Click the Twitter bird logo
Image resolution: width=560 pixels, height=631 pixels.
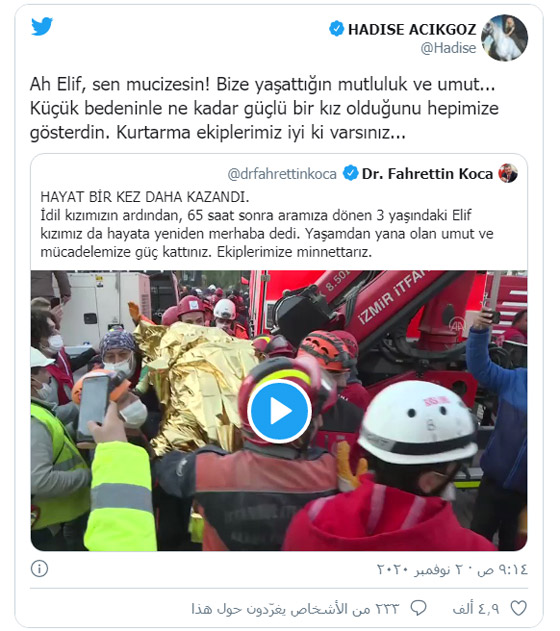(x=42, y=26)
